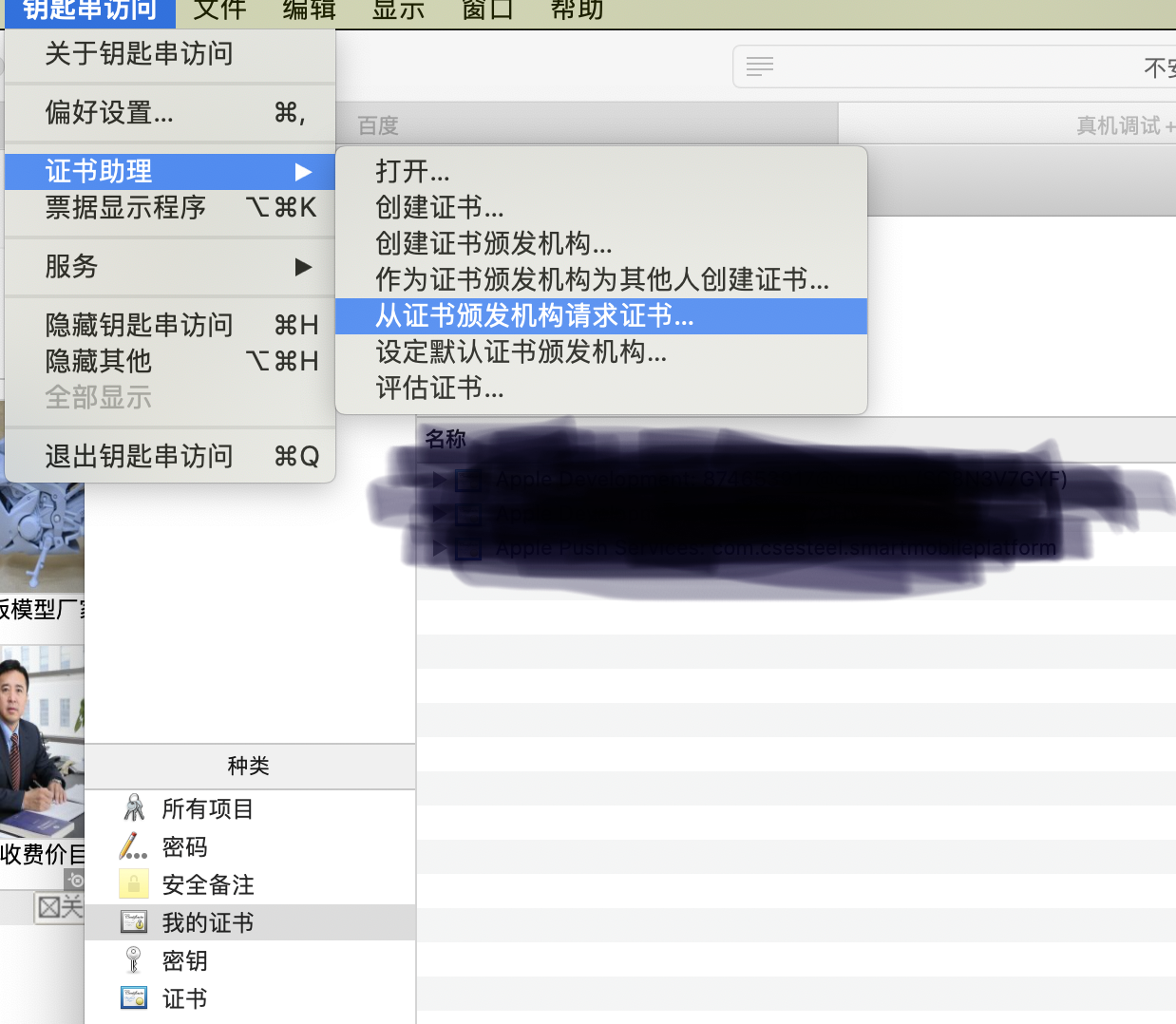Viewport: 1176px width, 1024px height.
Task: Select 作为证书颁发机构为其他人创建证书… item
Action: [x=601, y=280]
